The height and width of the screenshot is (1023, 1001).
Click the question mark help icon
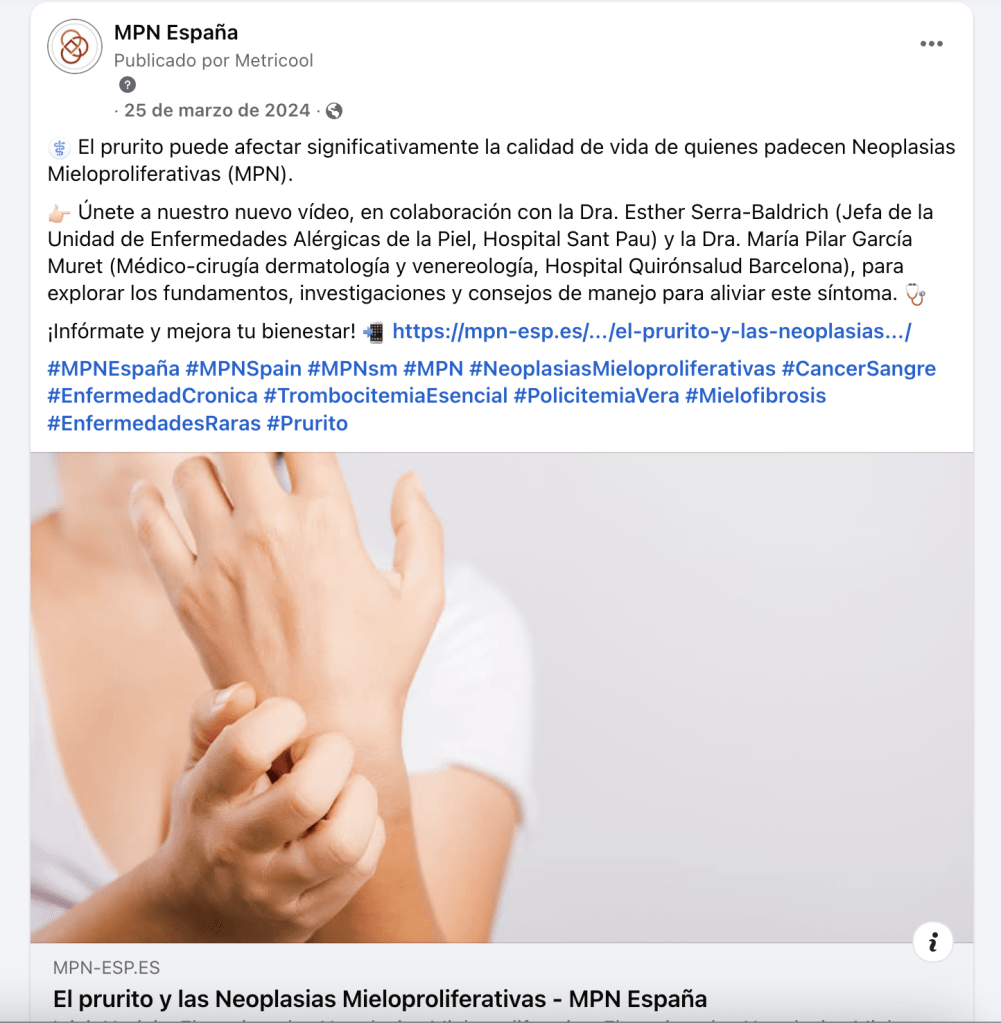(x=127, y=85)
